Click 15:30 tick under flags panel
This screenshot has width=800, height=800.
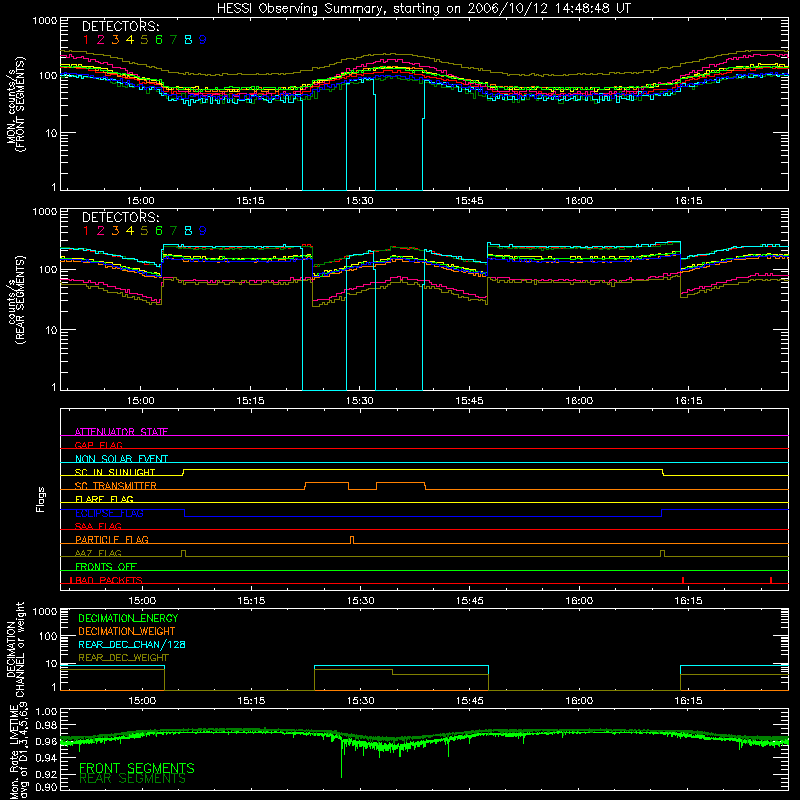coord(360,601)
